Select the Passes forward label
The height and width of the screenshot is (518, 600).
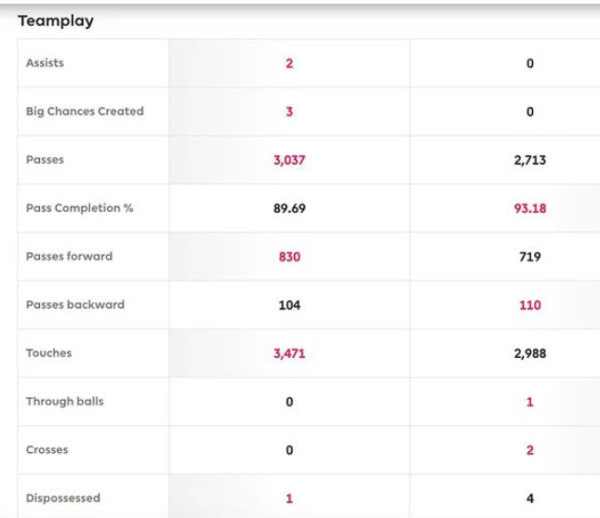69,256
